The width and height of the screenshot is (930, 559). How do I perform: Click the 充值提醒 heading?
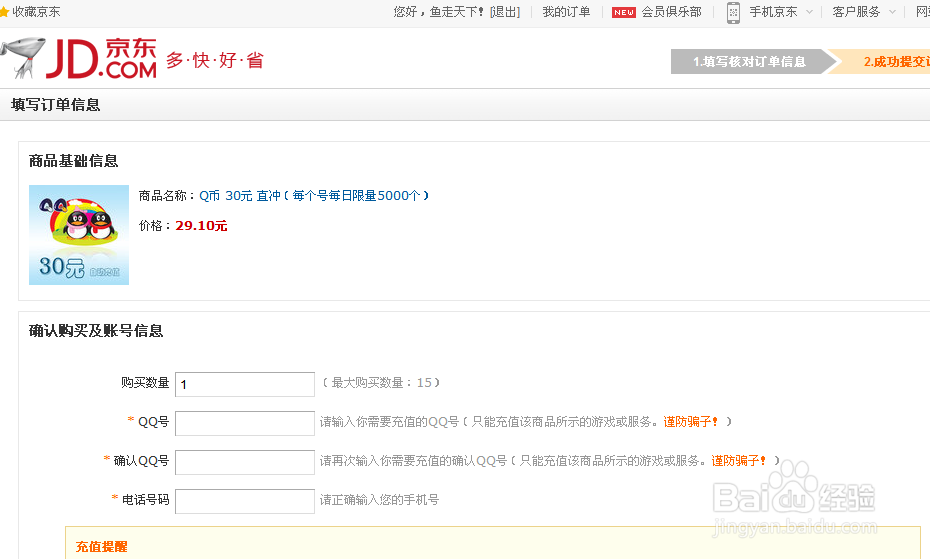click(101, 547)
